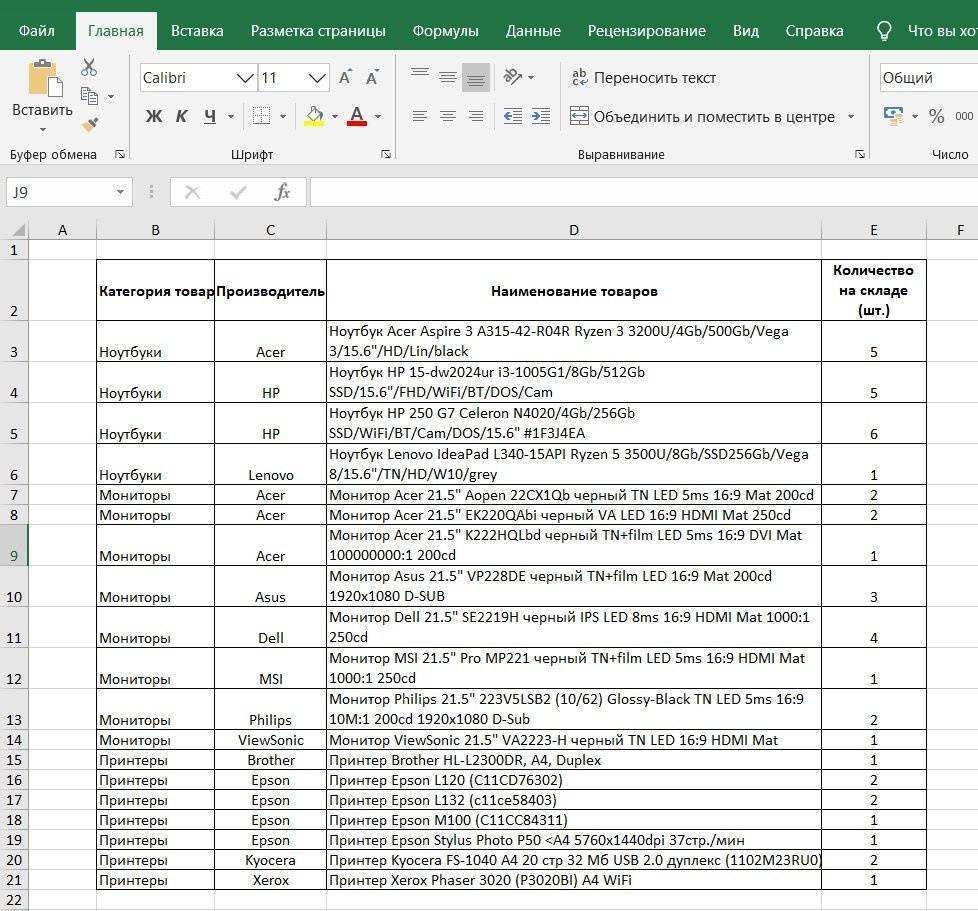Image resolution: width=978 pixels, height=911 pixels.
Task: Open the Файл menu
Action: click(36, 30)
